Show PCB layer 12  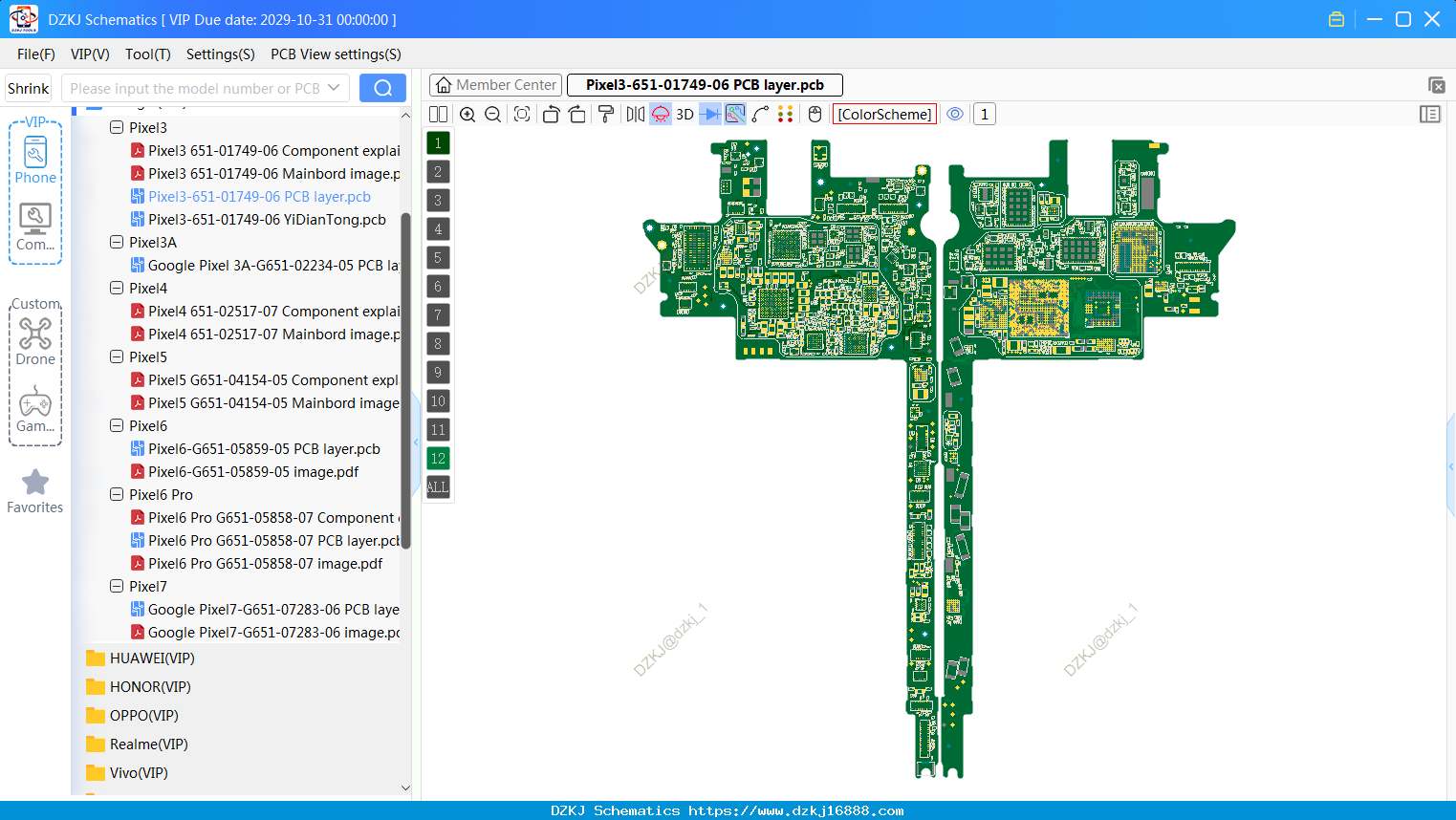(x=438, y=459)
